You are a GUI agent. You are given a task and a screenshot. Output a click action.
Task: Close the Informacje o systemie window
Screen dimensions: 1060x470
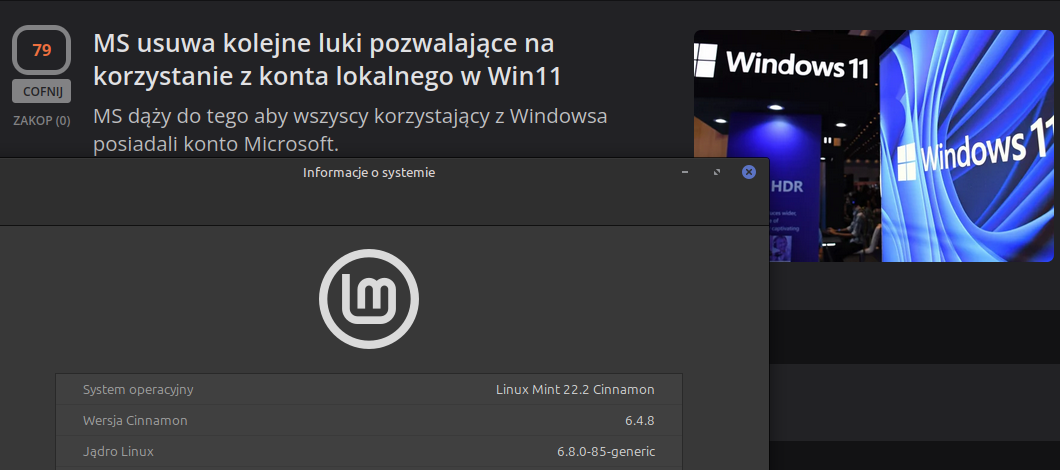coord(748,172)
